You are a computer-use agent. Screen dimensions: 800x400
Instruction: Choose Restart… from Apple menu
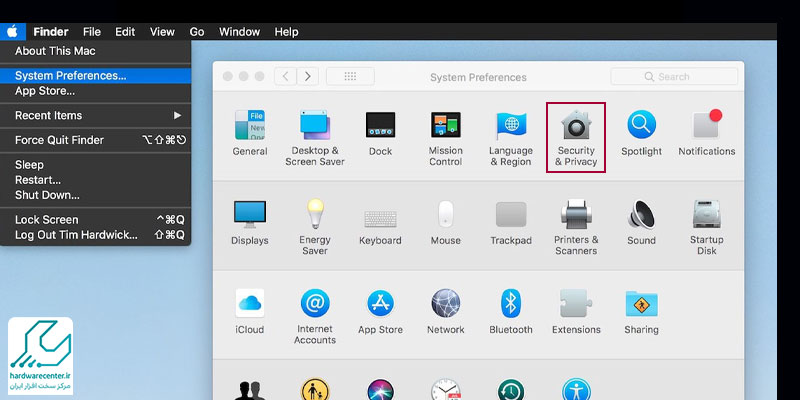coord(95,180)
